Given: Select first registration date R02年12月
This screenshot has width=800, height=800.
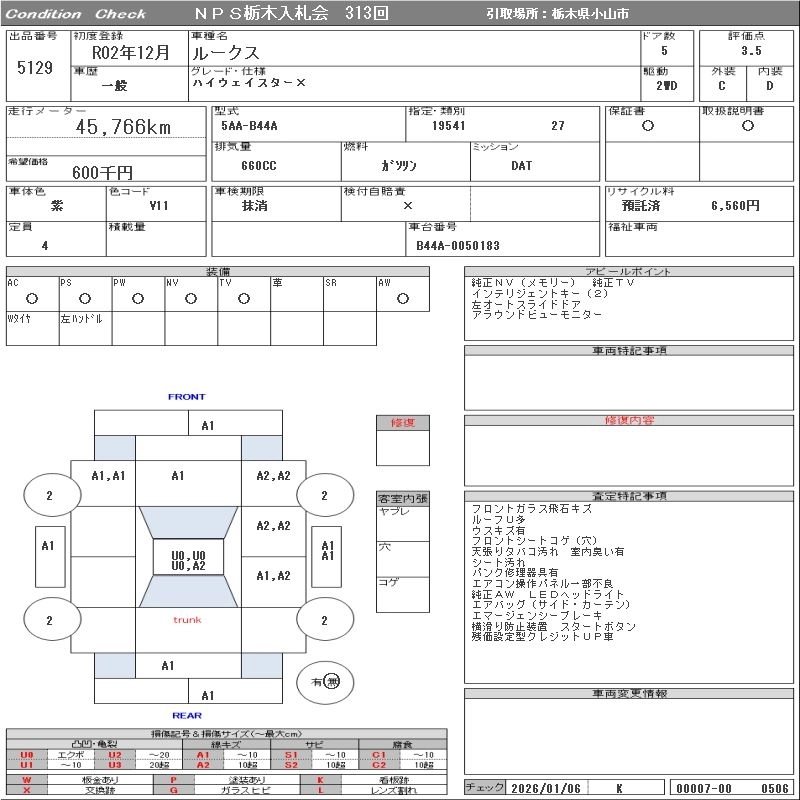Looking at the screenshot, I should coord(130,53).
